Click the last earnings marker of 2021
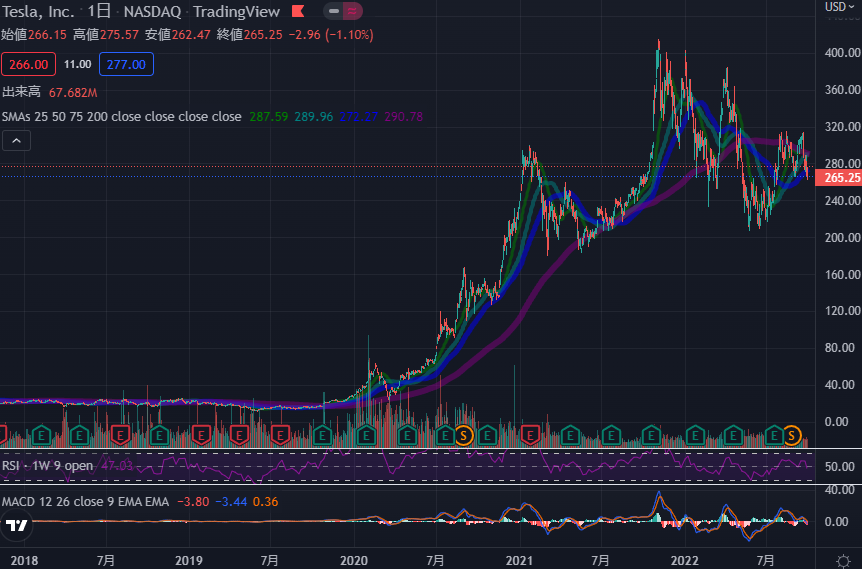This screenshot has height=569, width=862. point(651,436)
